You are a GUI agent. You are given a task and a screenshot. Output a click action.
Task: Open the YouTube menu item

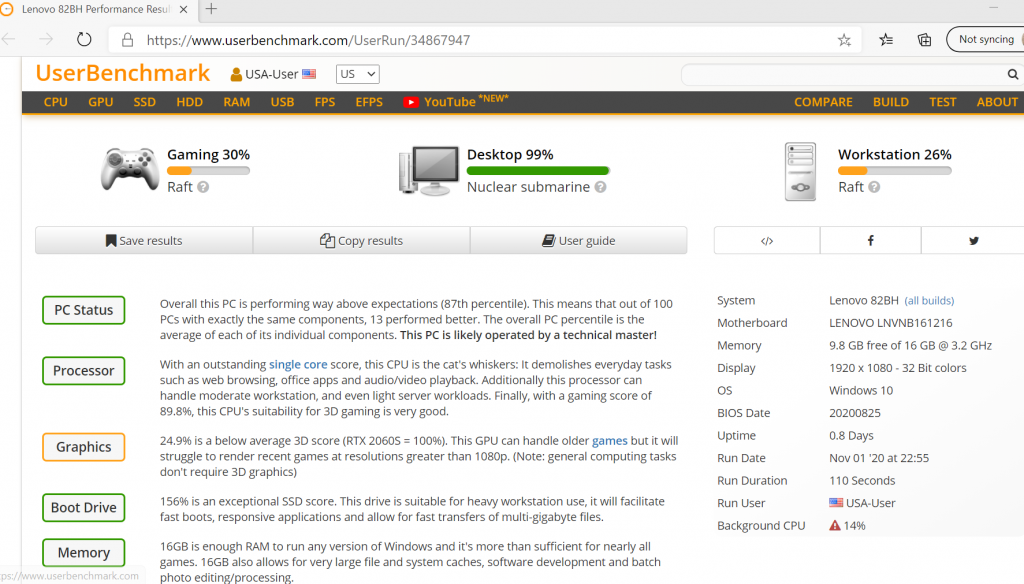point(455,101)
